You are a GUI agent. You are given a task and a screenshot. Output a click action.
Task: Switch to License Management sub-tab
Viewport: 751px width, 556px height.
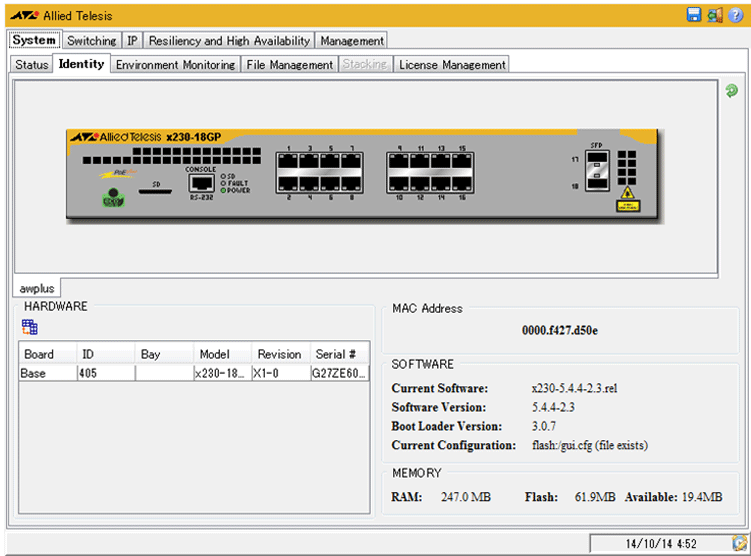coord(452,65)
